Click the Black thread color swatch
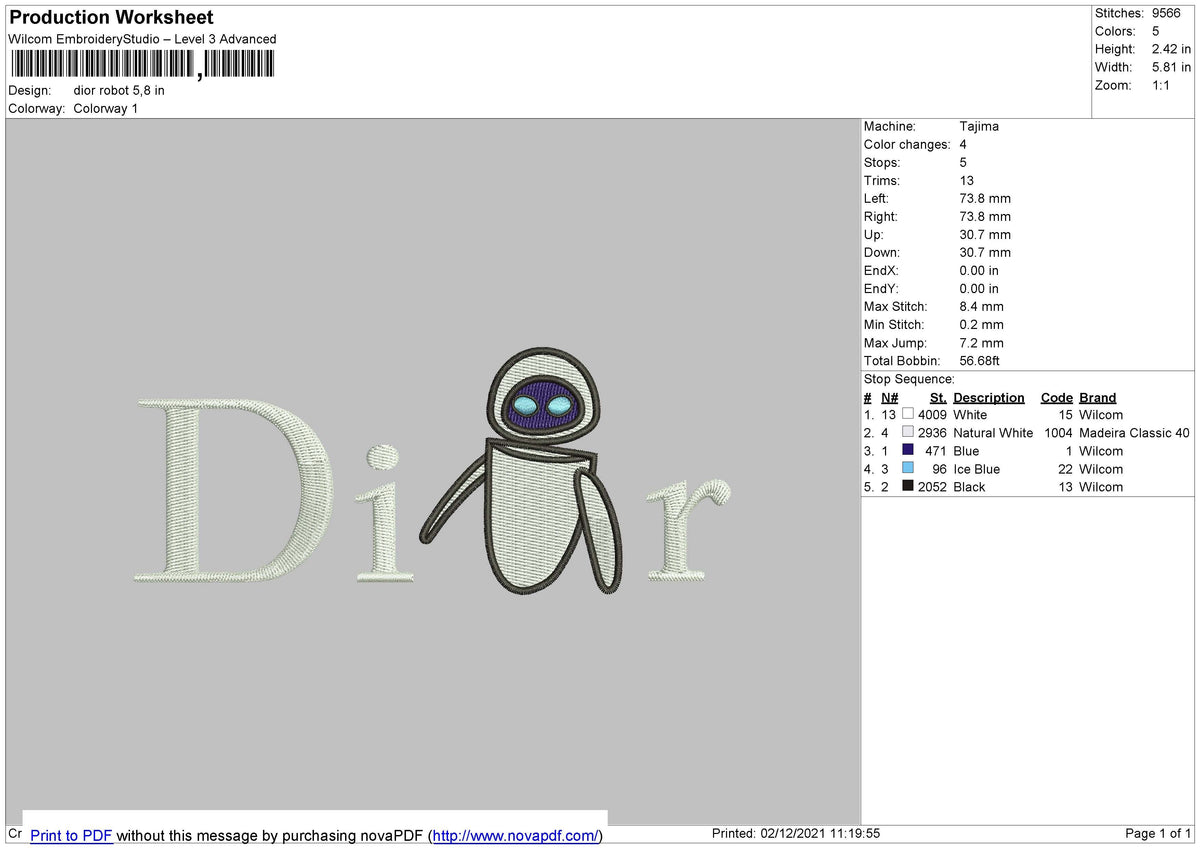 tap(908, 486)
